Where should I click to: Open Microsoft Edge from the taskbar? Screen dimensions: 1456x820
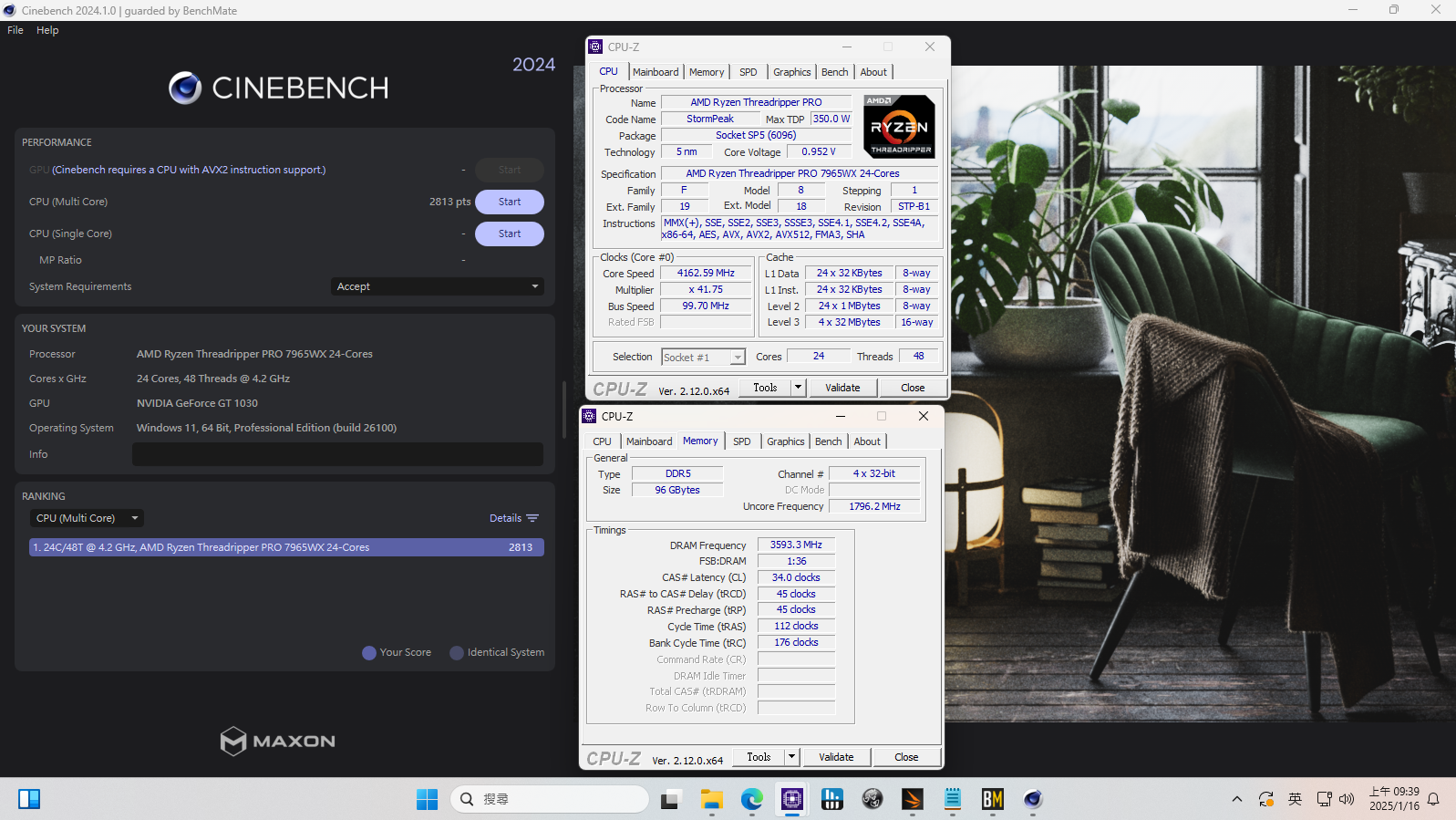click(751, 799)
